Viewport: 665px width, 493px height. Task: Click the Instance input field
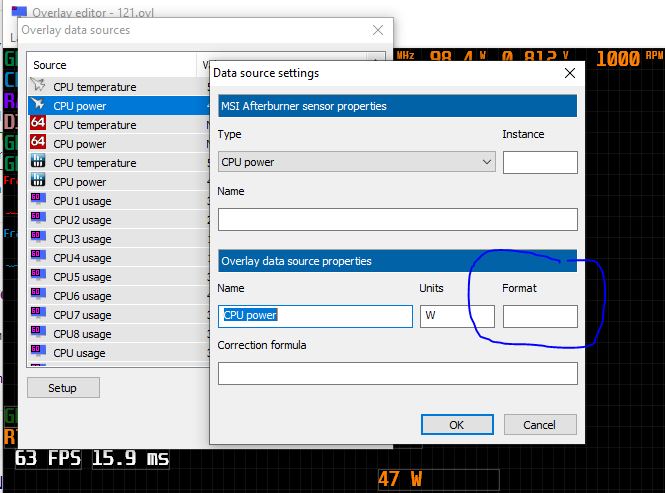coord(540,162)
